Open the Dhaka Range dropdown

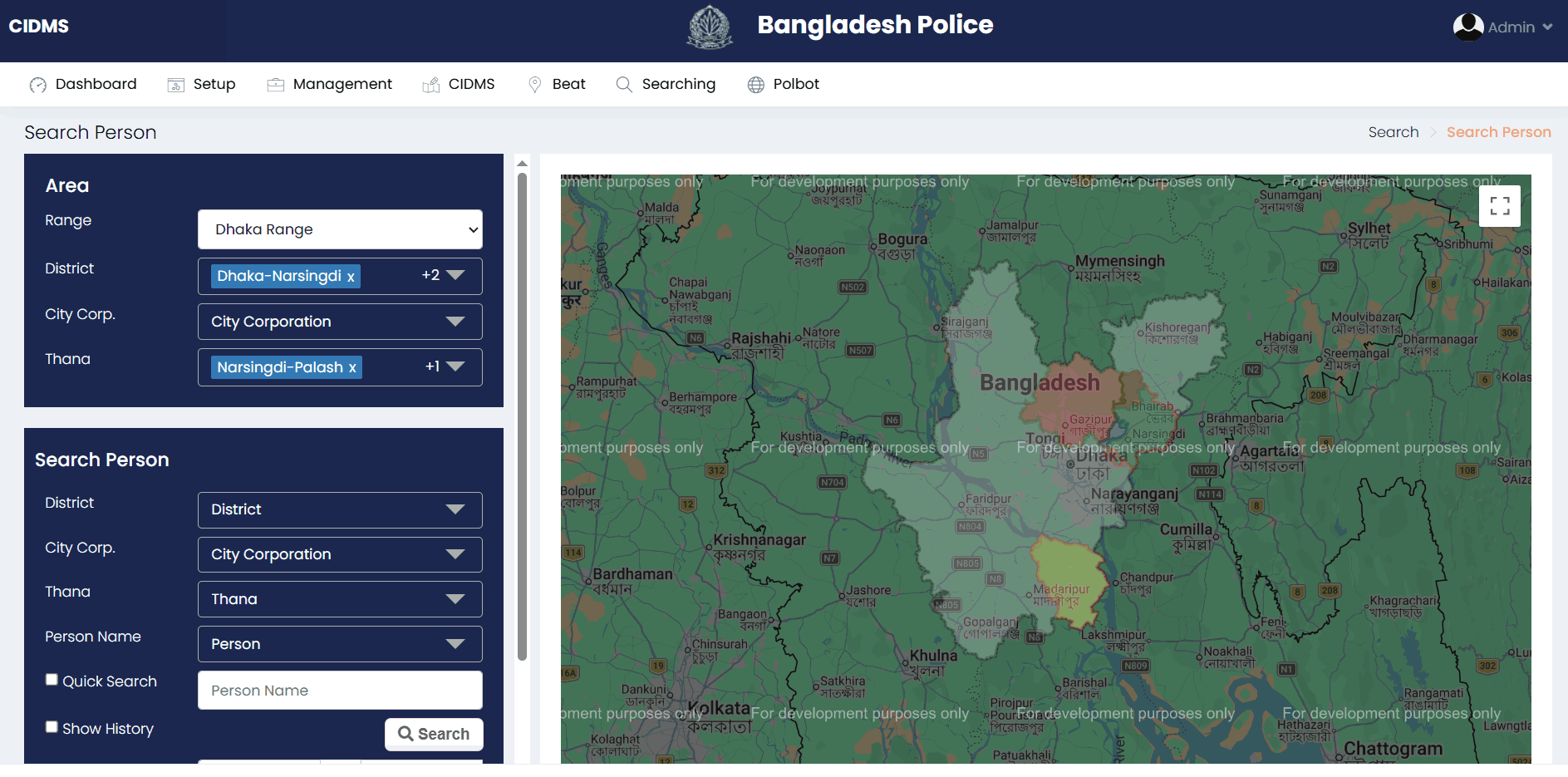click(x=340, y=229)
